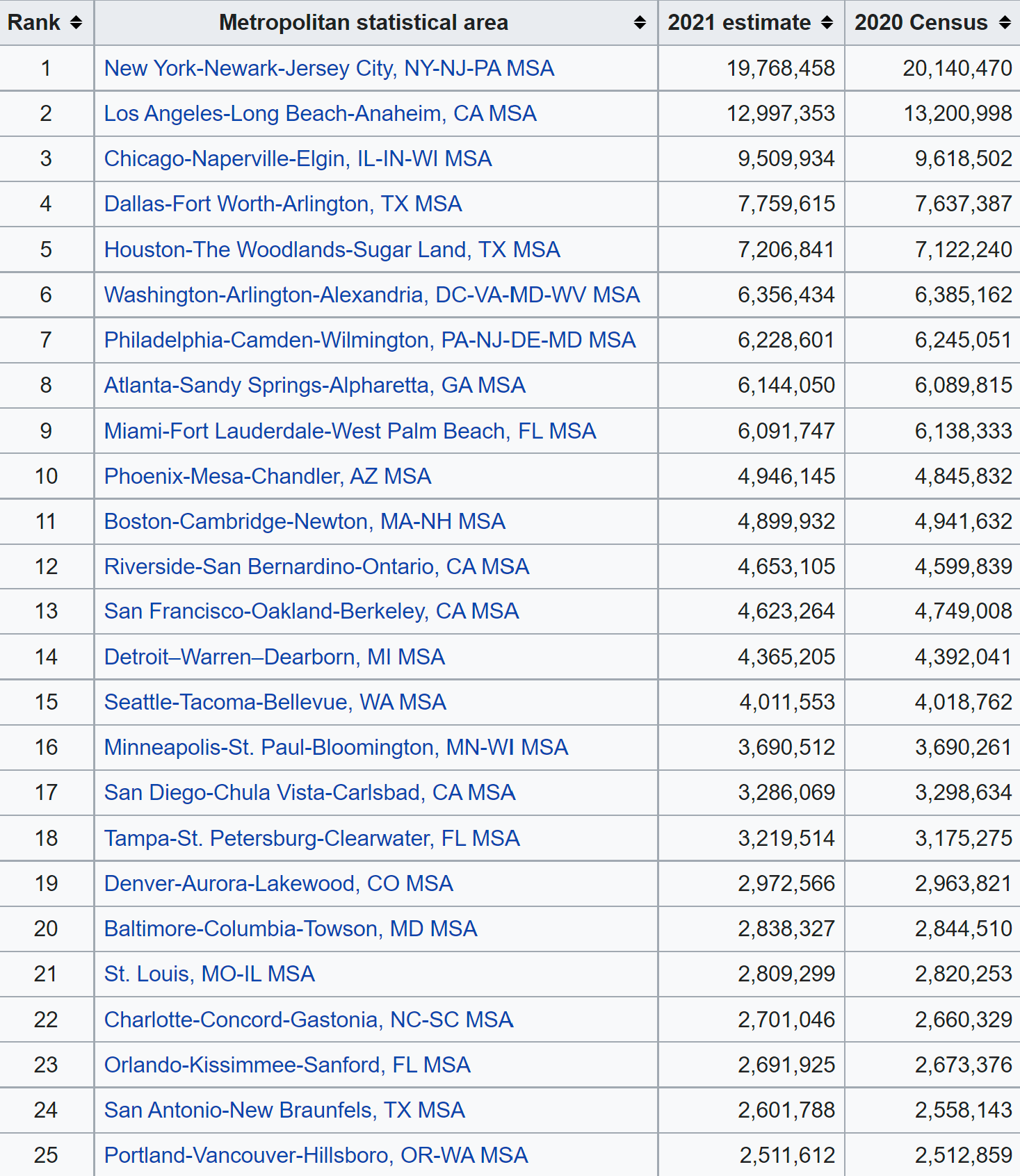Open Detroit–Warren–Dearborn MSA link
1020x1176 pixels.
point(275,657)
